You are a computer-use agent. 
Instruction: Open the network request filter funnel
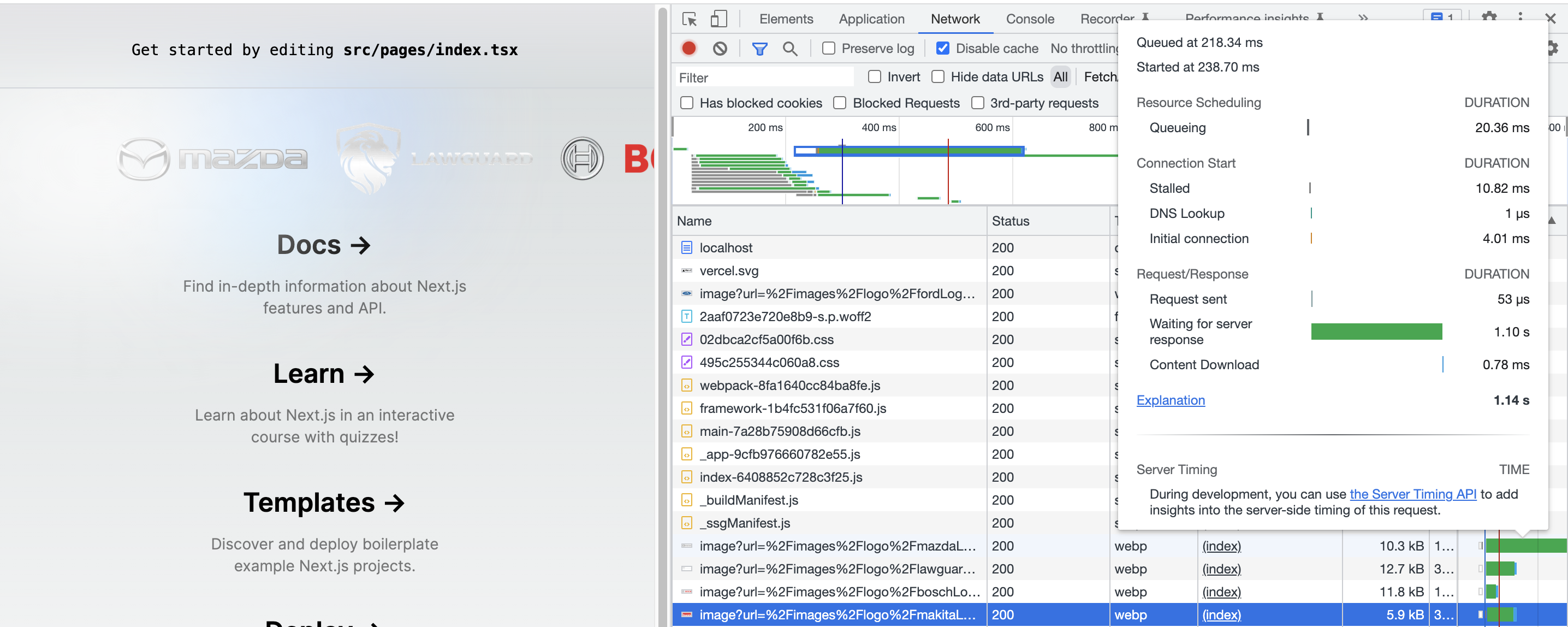(759, 48)
